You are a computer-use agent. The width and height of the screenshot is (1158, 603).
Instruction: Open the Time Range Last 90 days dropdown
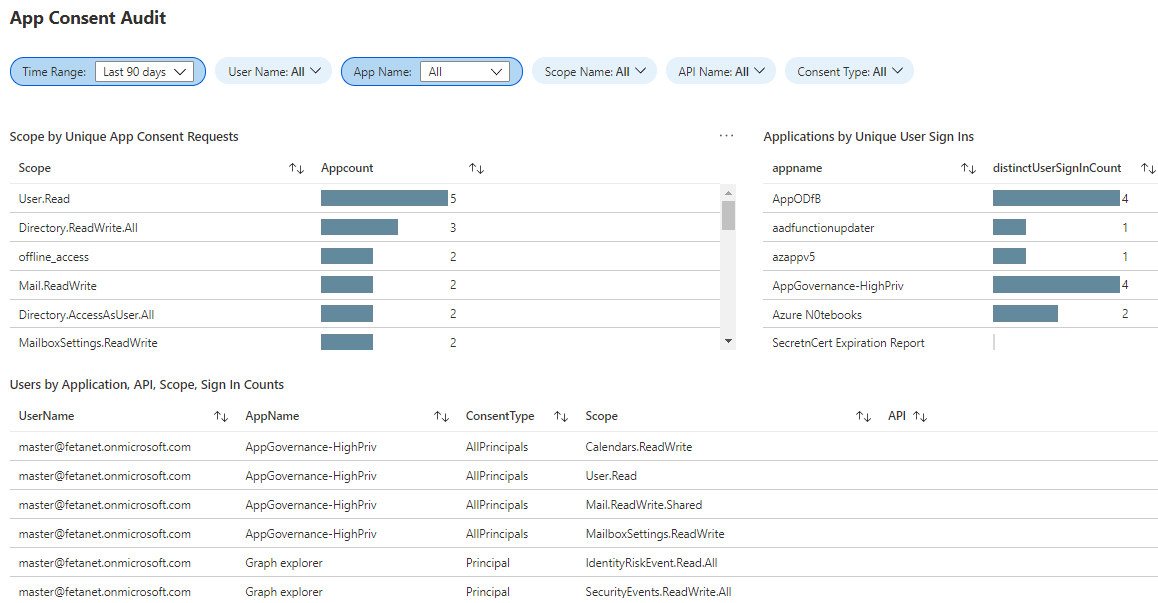[x=145, y=72]
